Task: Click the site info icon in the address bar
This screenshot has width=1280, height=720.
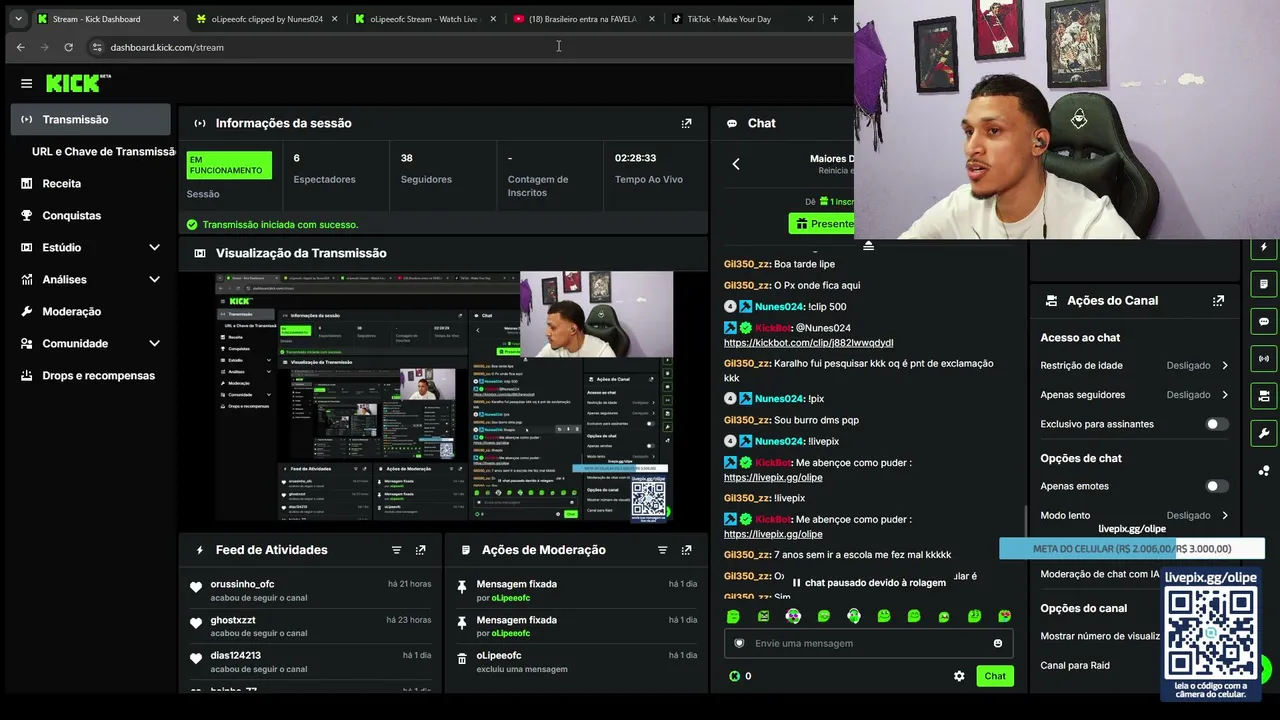Action: (x=97, y=47)
